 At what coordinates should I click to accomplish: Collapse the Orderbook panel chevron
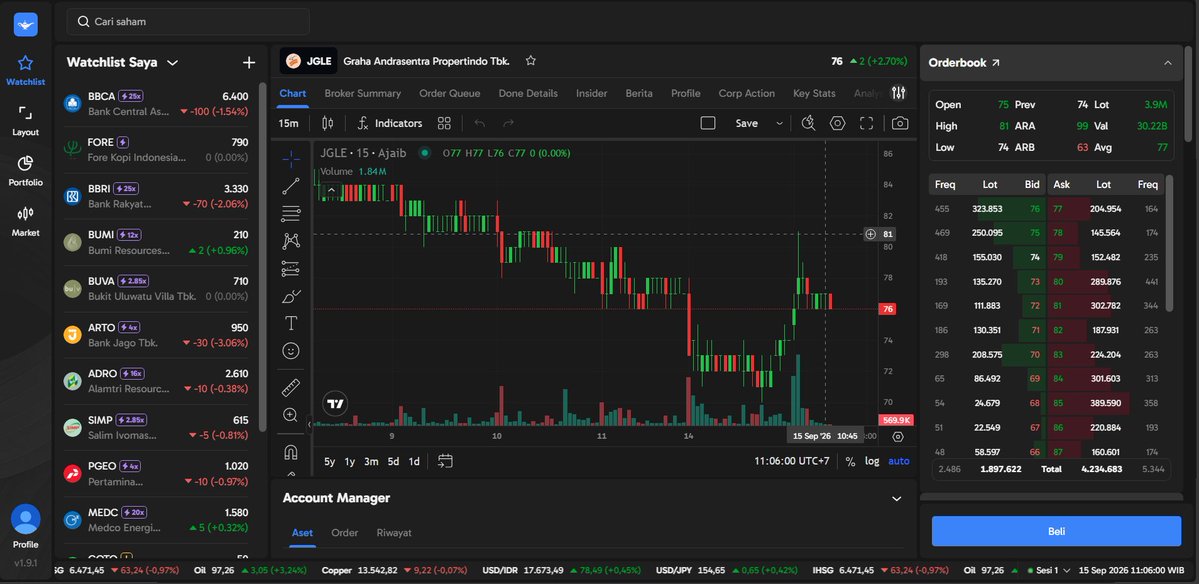coord(1168,63)
